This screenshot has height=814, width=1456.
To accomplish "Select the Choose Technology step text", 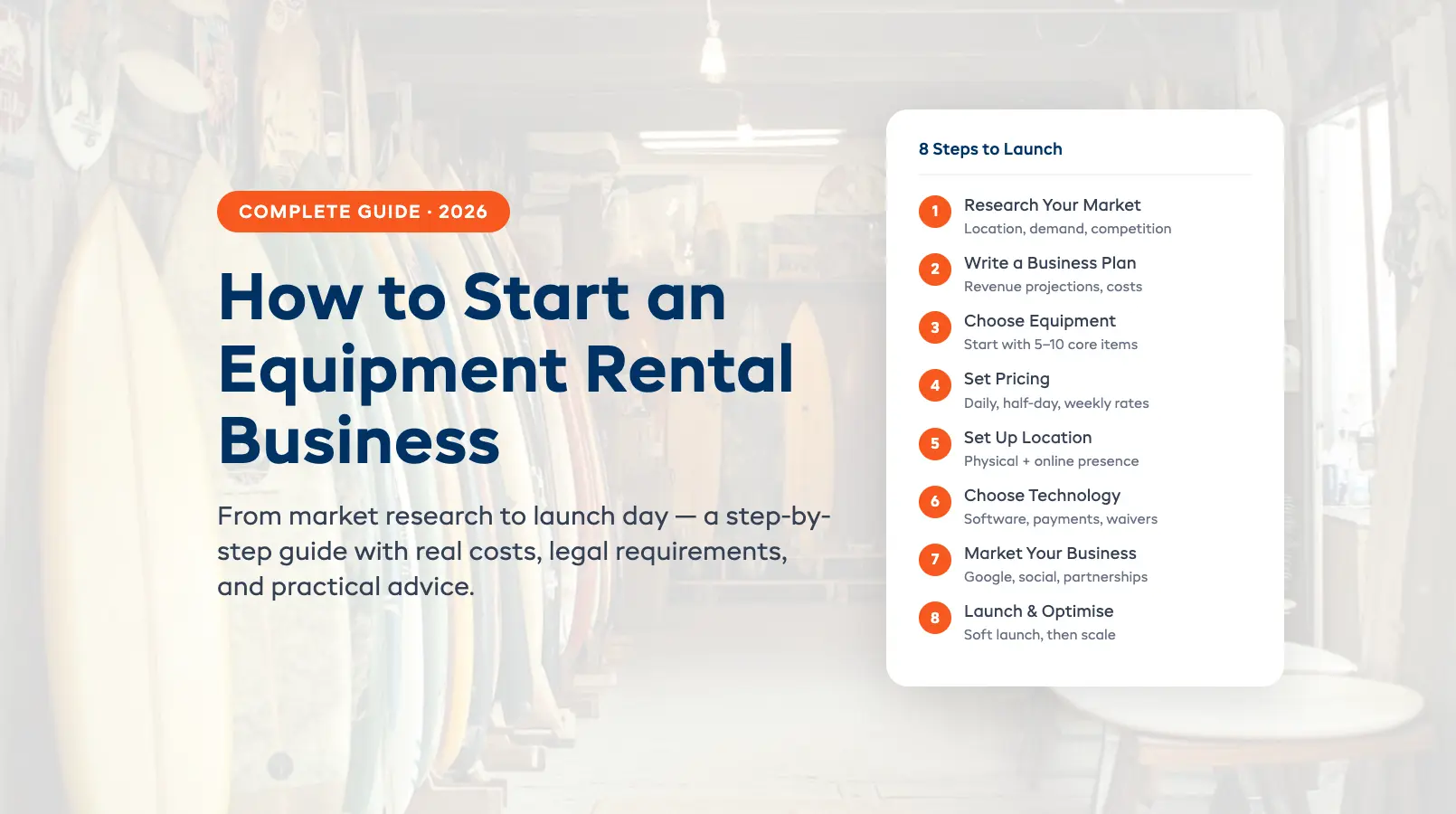I will [1042, 496].
